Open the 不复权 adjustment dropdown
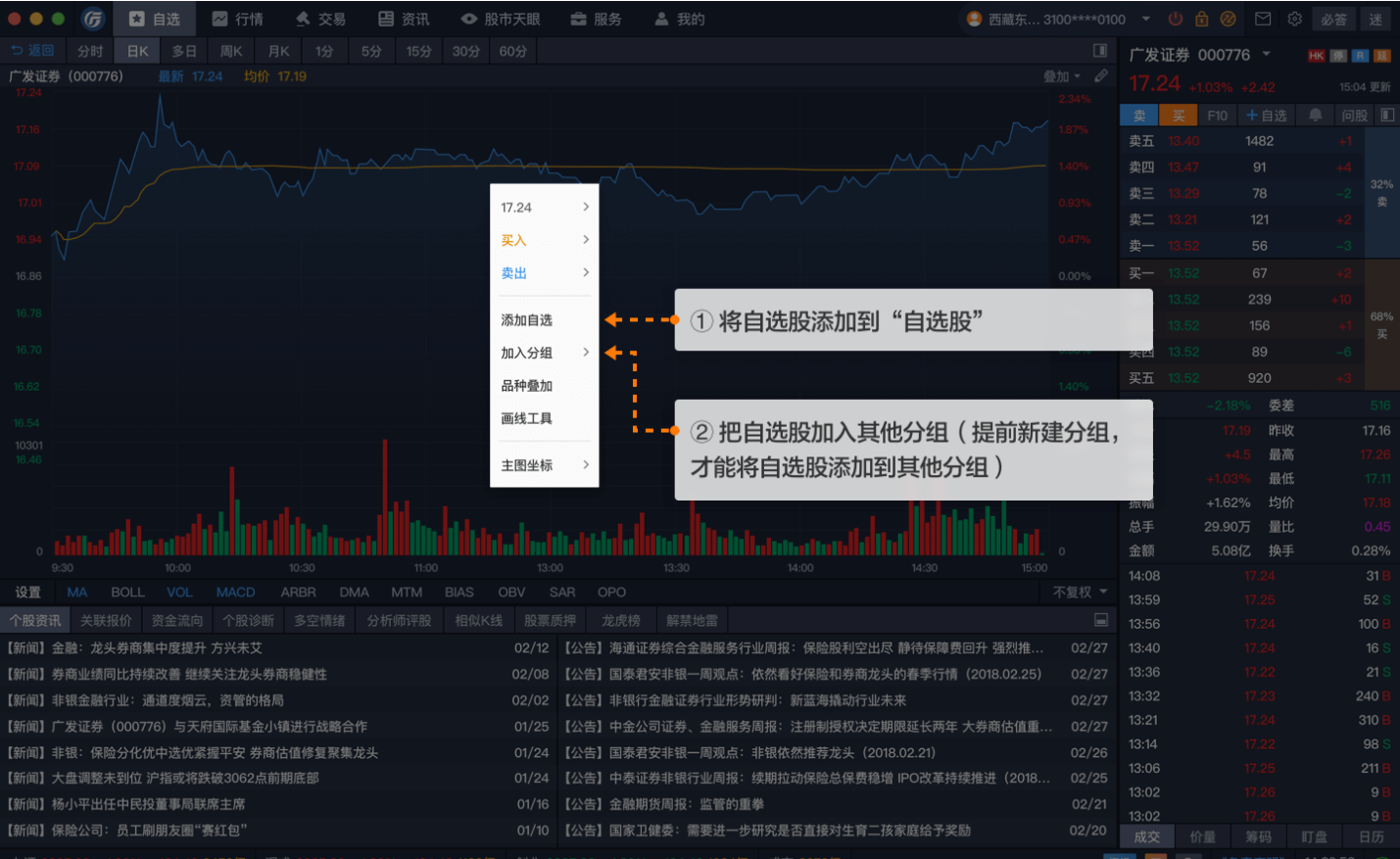The width and height of the screenshot is (1400, 859). pyautogui.click(x=1080, y=592)
